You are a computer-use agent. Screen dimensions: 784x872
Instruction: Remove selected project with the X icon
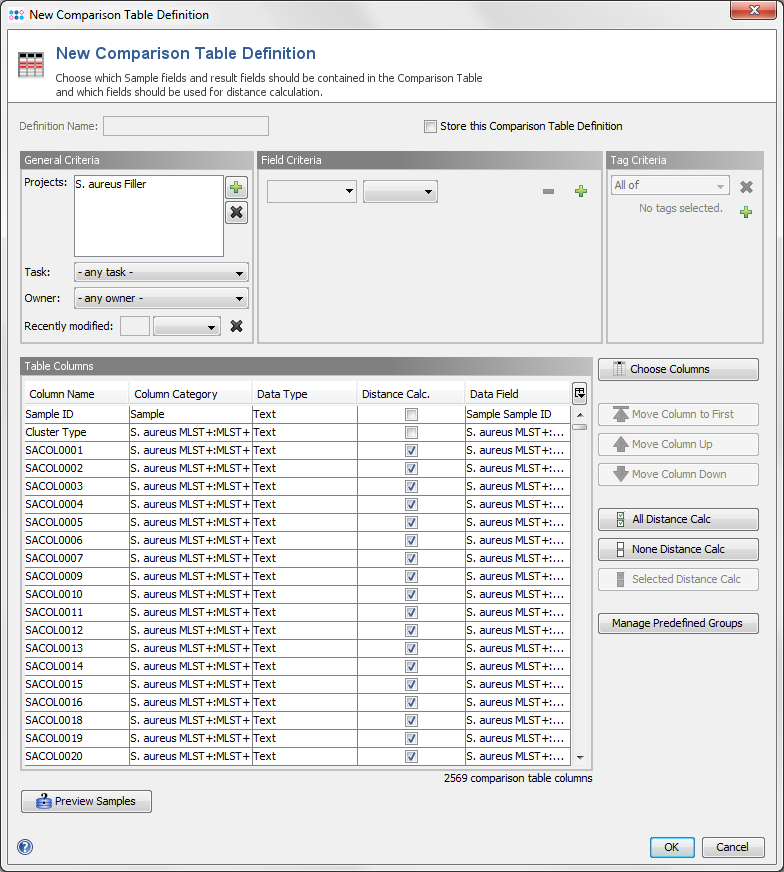click(236, 212)
